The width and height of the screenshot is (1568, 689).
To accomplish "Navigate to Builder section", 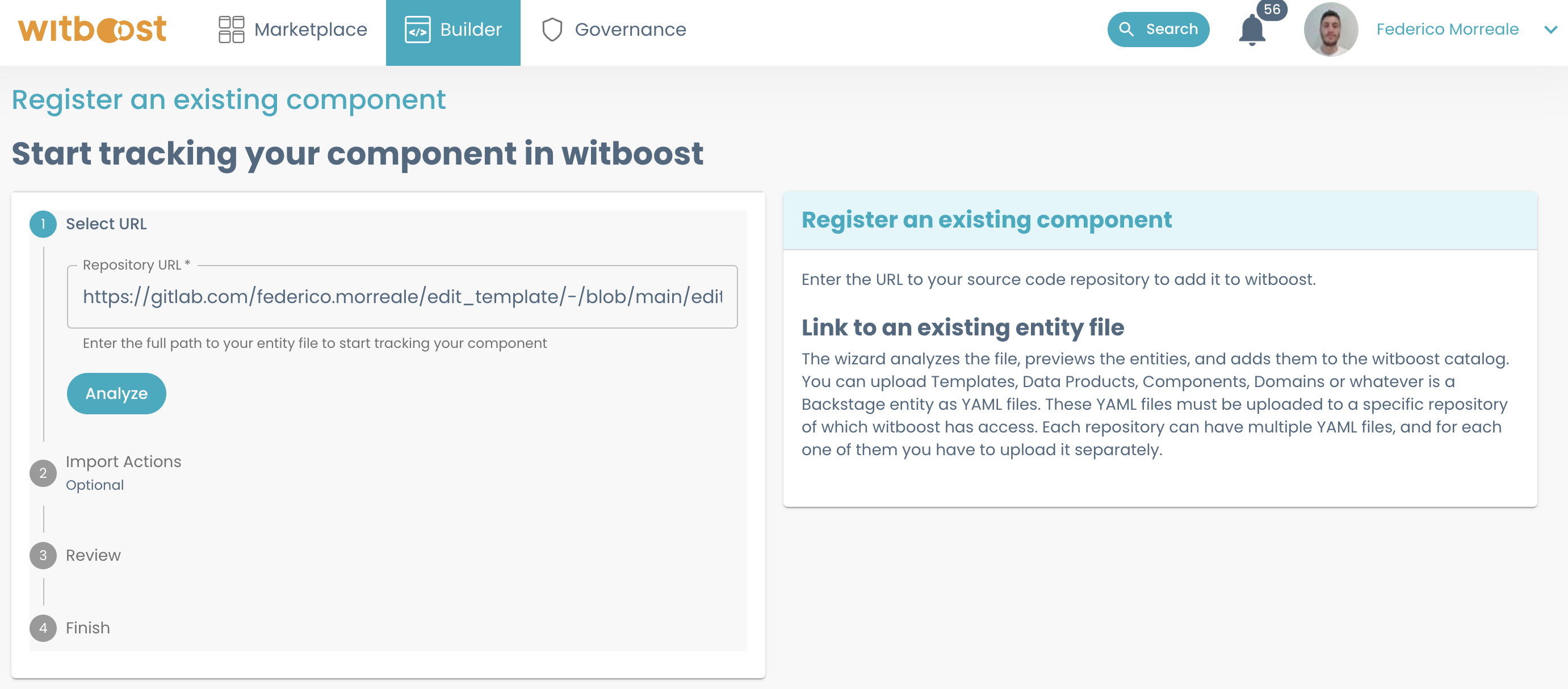I will [x=453, y=29].
